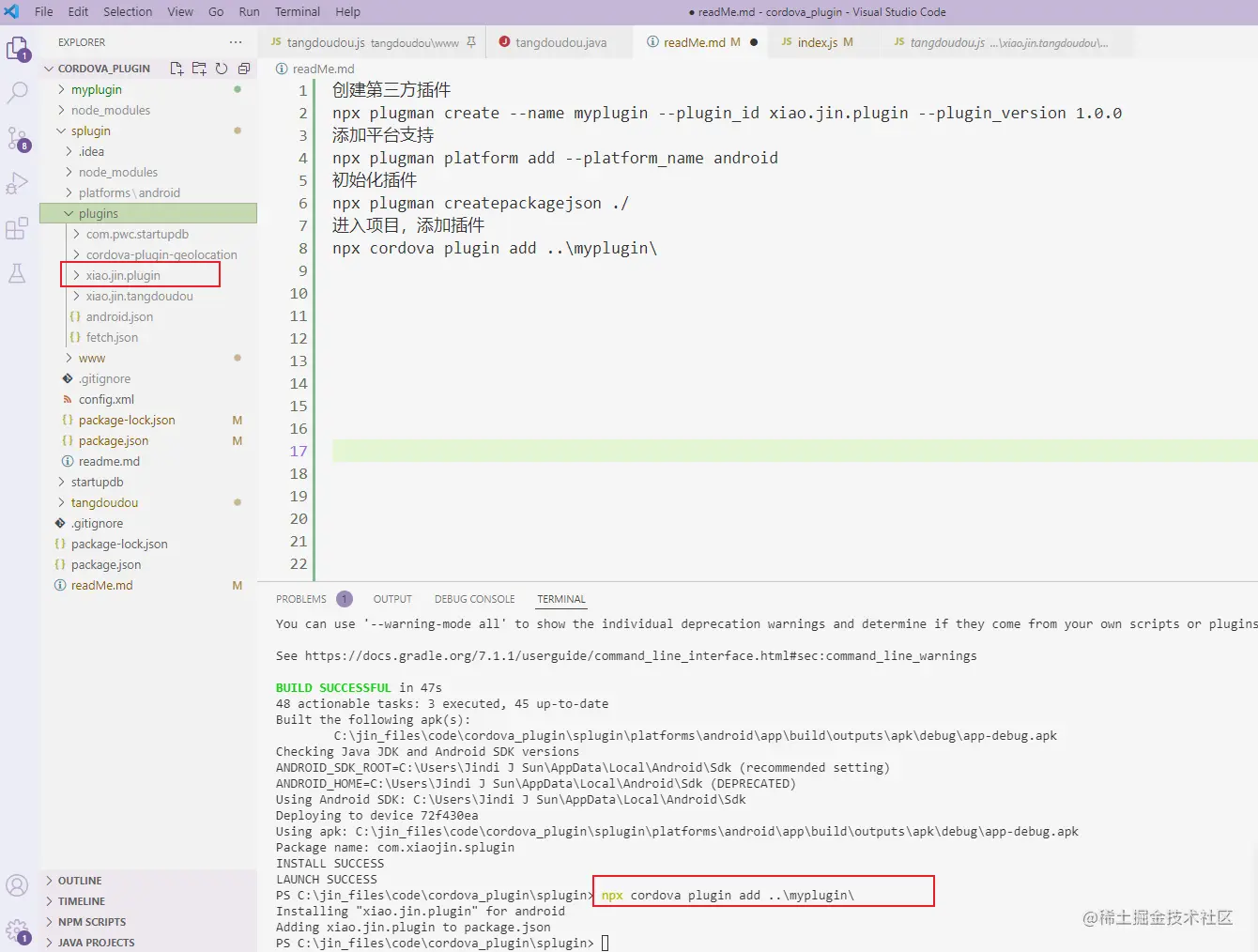
Task: Open the Go menu
Action: click(x=216, y=11)
